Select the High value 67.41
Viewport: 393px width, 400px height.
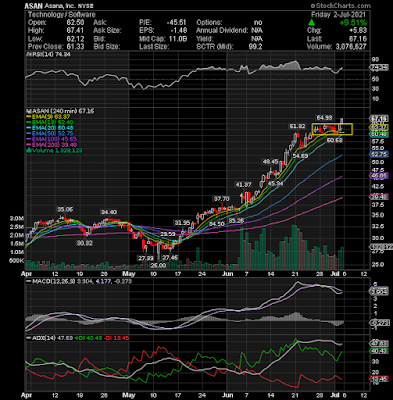[75, 30]
